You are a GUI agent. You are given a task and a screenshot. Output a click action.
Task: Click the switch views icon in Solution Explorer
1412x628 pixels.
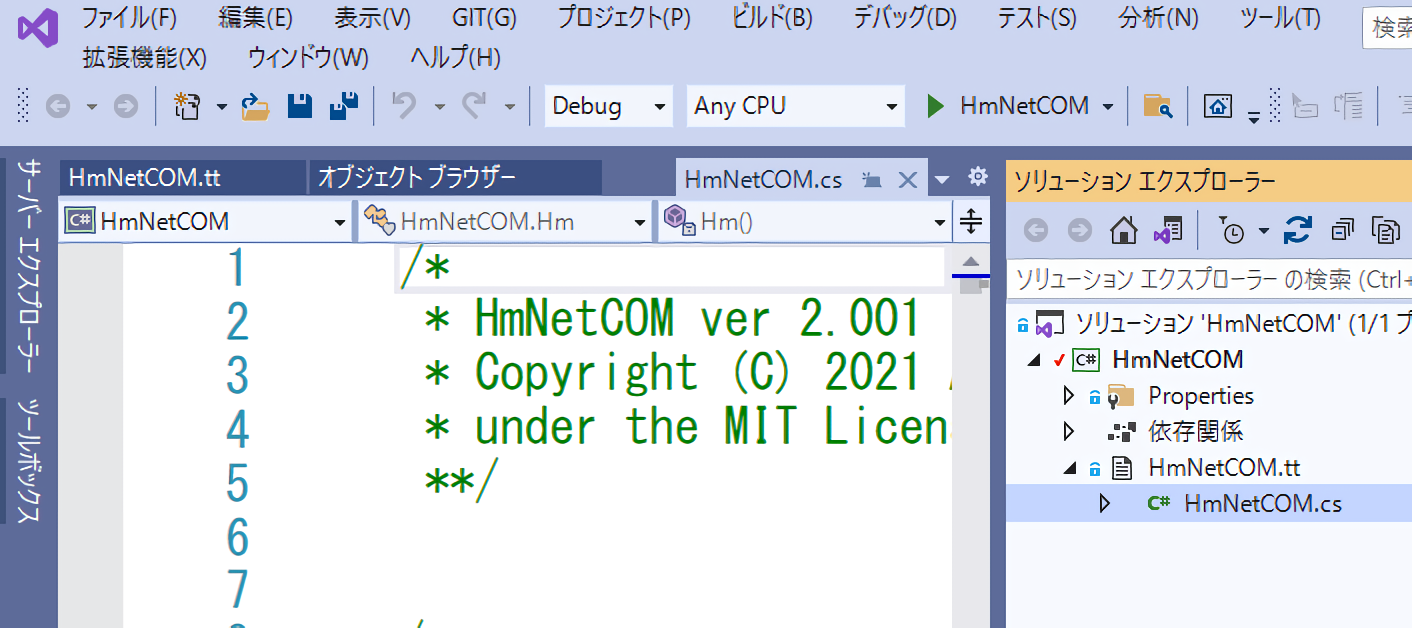point(1168,232)
